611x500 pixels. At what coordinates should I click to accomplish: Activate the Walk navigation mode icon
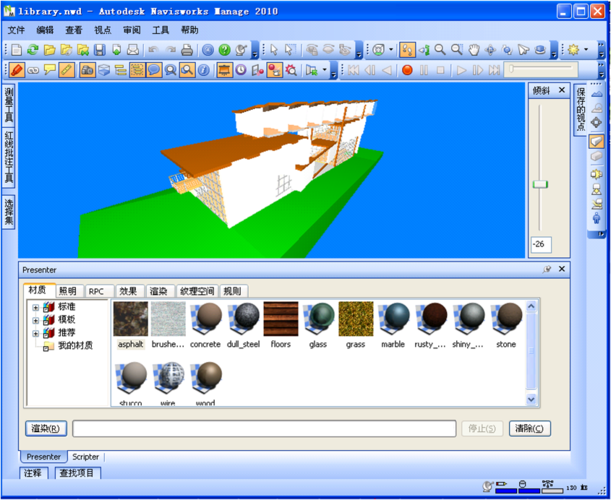pyautogui.click(x=408, y=50)
